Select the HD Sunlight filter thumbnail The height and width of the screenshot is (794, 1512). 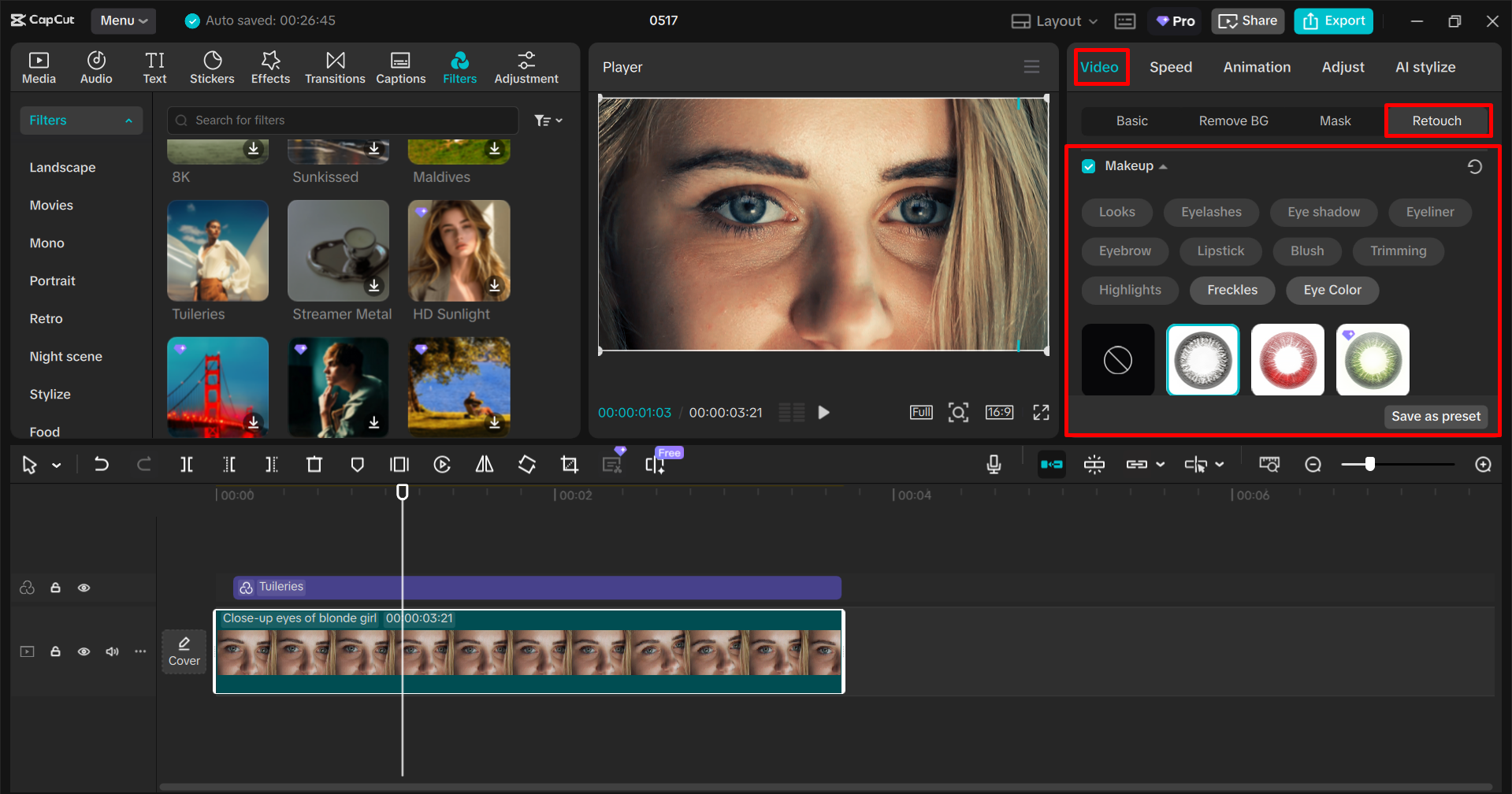click(x=459, y=250)
